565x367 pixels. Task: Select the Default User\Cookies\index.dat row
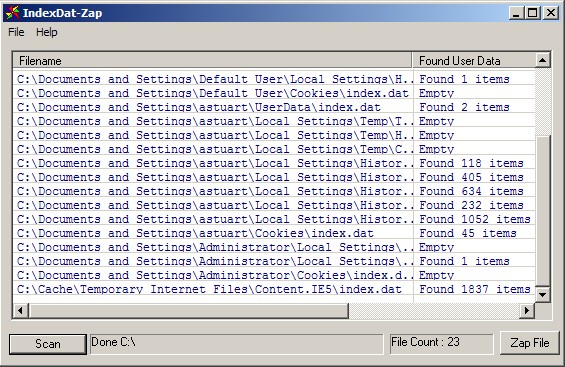click(x=274, y=93)
